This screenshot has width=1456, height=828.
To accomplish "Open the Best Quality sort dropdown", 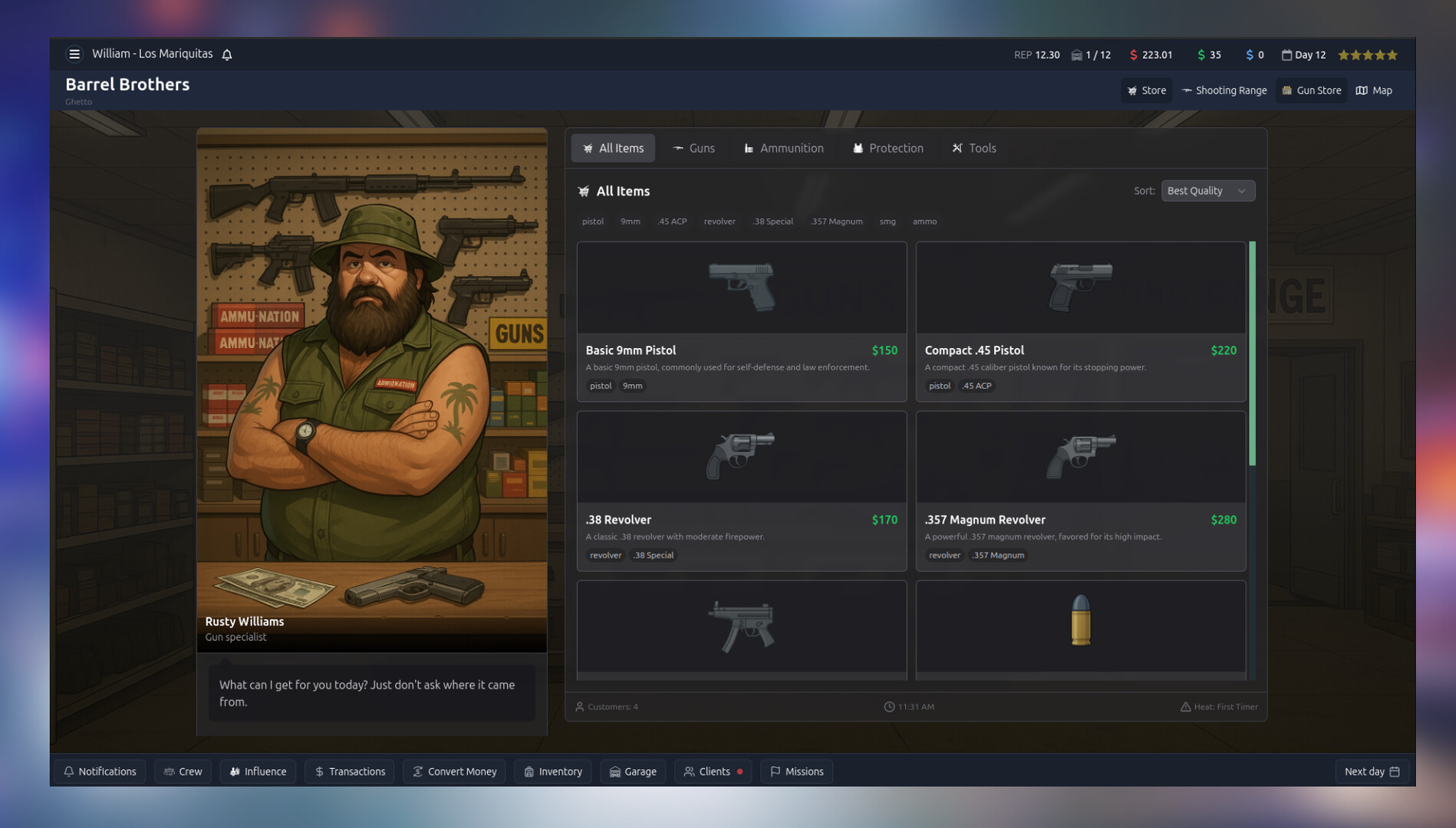I will click(x=1207, y=190).
